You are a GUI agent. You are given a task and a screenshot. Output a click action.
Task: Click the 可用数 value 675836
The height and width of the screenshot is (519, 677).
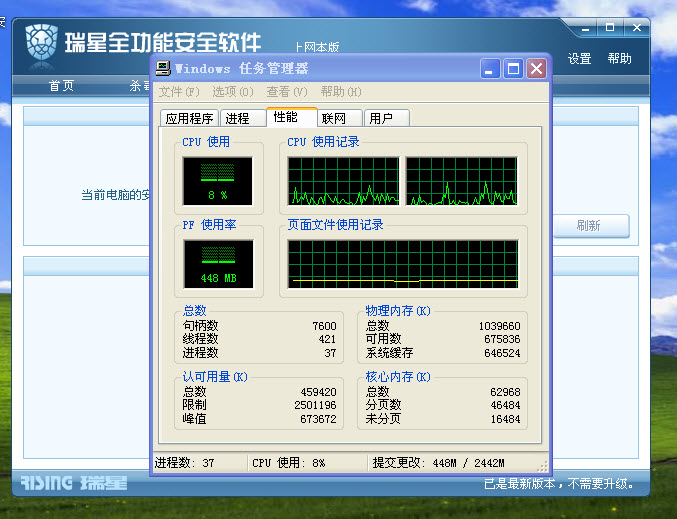tap(502, 339)
